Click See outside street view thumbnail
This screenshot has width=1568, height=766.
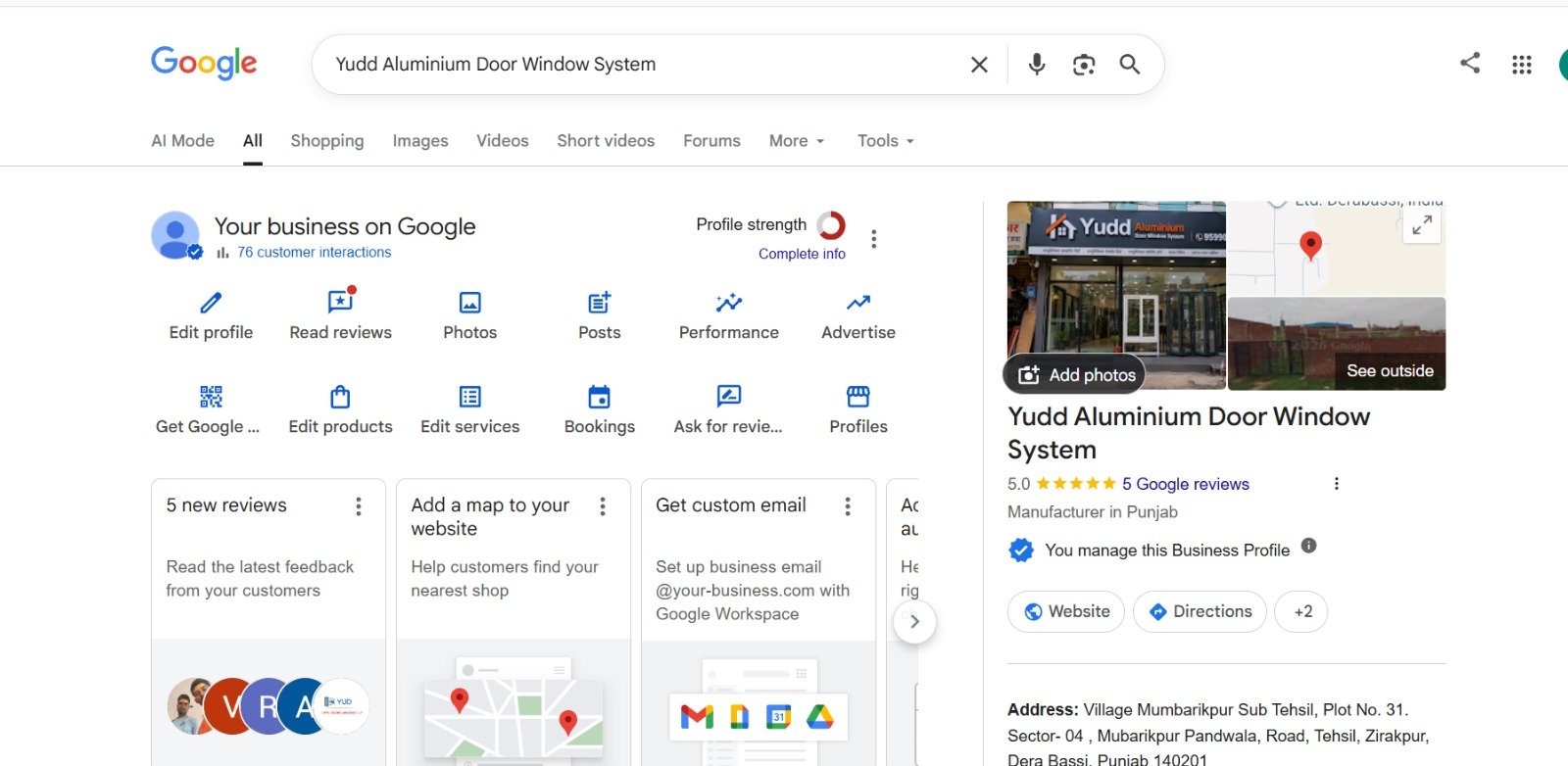1337,344
